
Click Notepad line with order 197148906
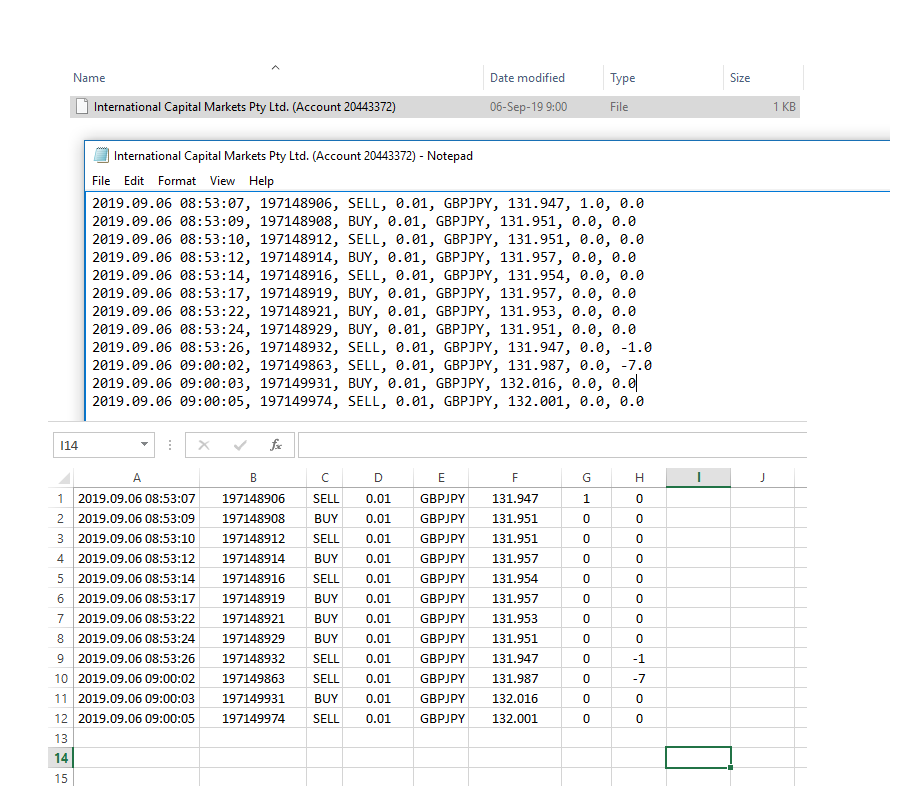pos(368,204)
